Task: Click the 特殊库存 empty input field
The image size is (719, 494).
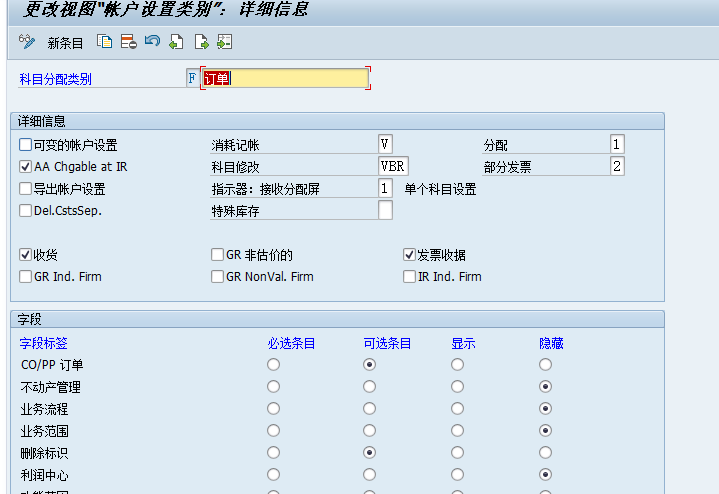Action: [x=385, y=210]
